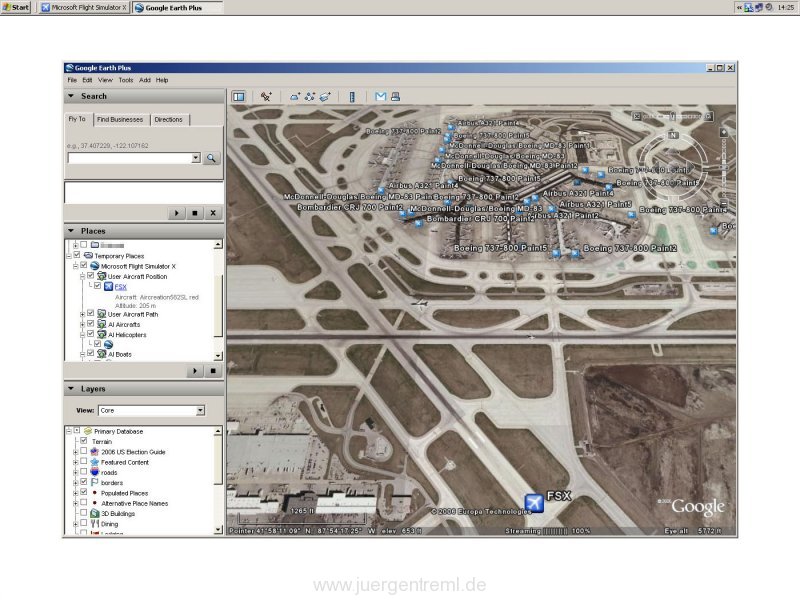Collapse the Places panel triangle
Screen dimensions: 800x600
point(71,231)
